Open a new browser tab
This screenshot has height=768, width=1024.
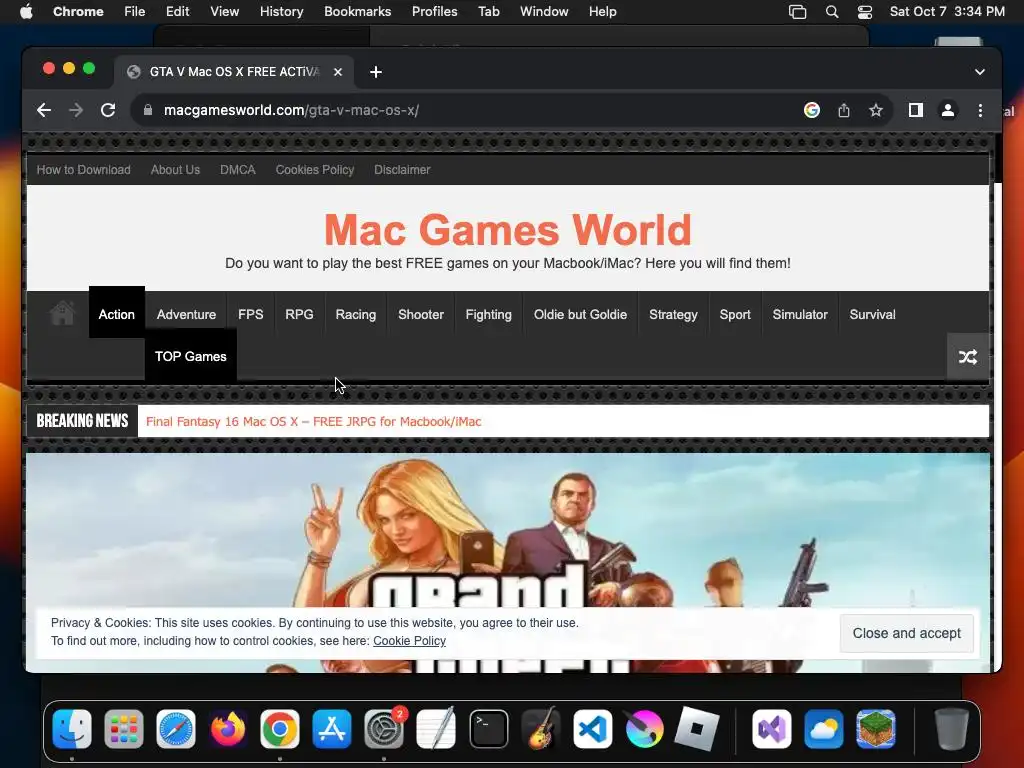click(x=376, y=72)
